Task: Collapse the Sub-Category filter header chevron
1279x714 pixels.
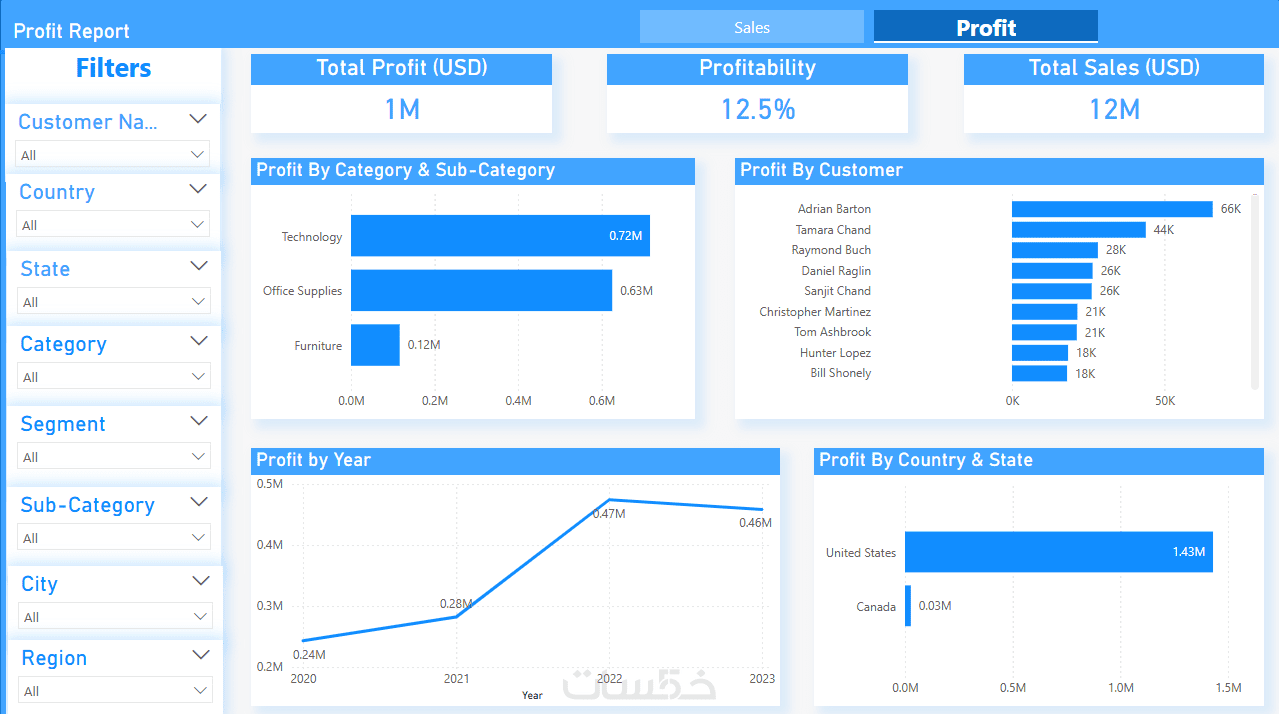Action: pyautogui.click(x=199, y=502)
